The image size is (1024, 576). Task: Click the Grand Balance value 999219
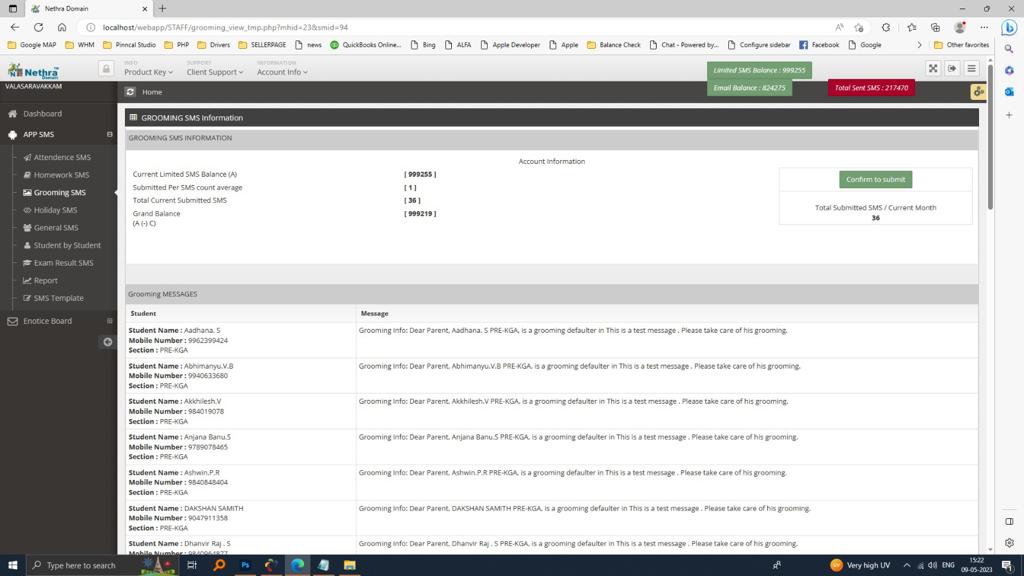420,214
